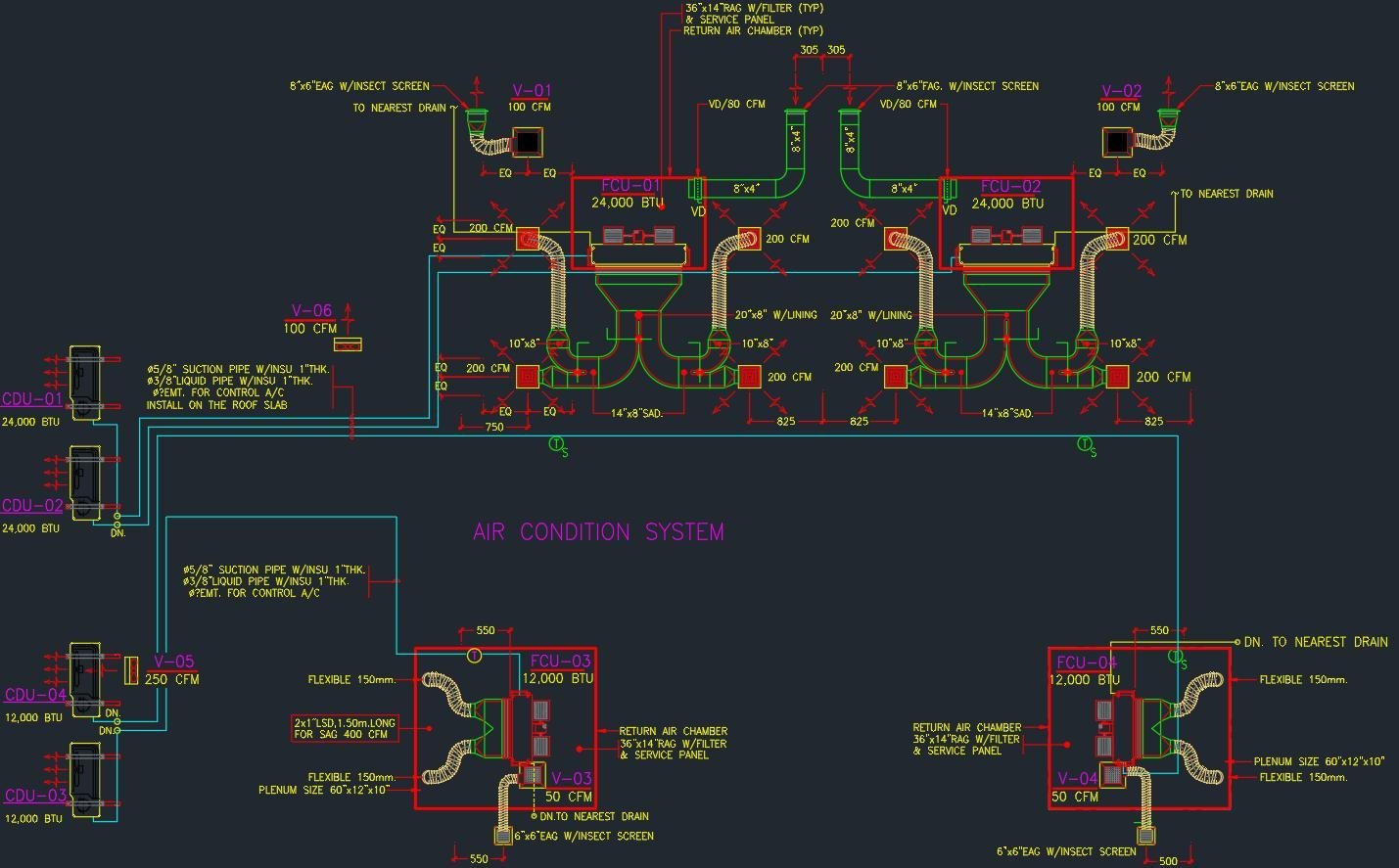Select the V-06 tag text
The width and height of the screenshot is (1399, 868).
pyautogui.click(x=311, y=311)
